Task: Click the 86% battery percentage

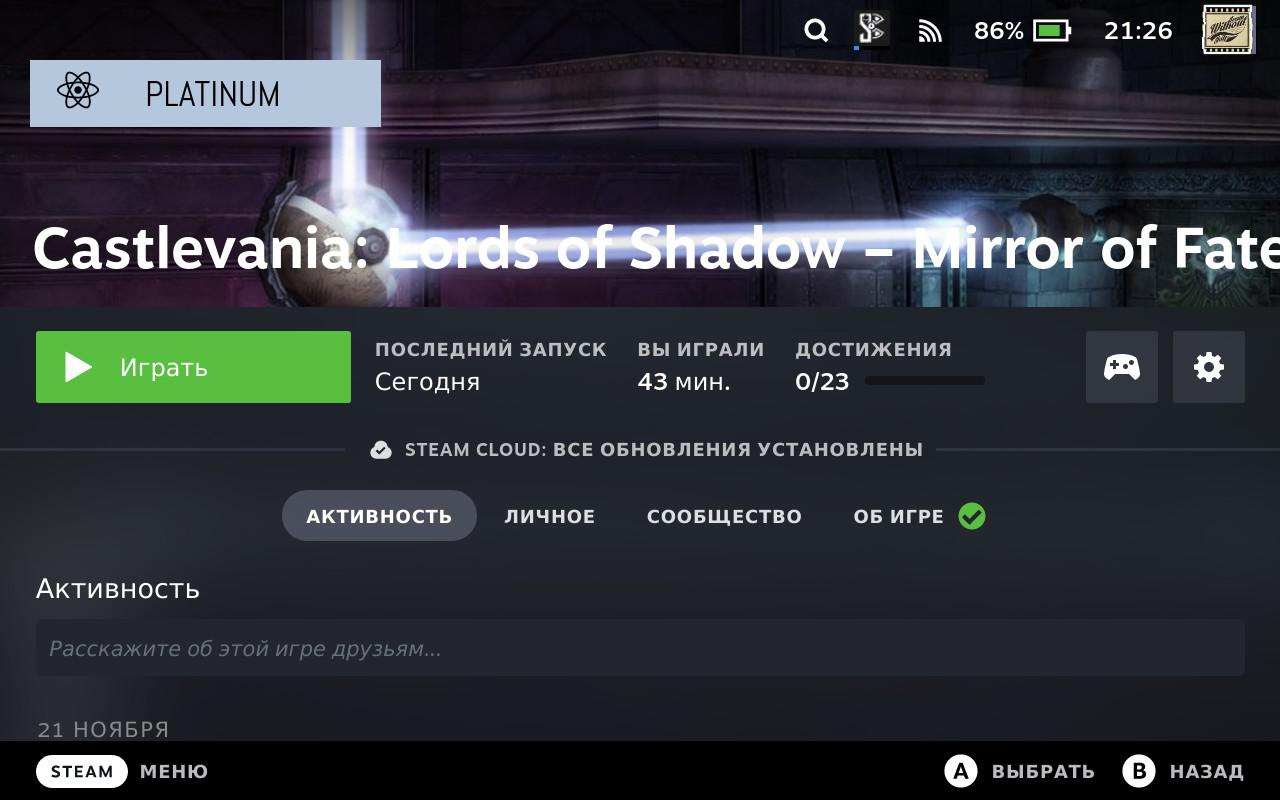Action: point(999,31)
